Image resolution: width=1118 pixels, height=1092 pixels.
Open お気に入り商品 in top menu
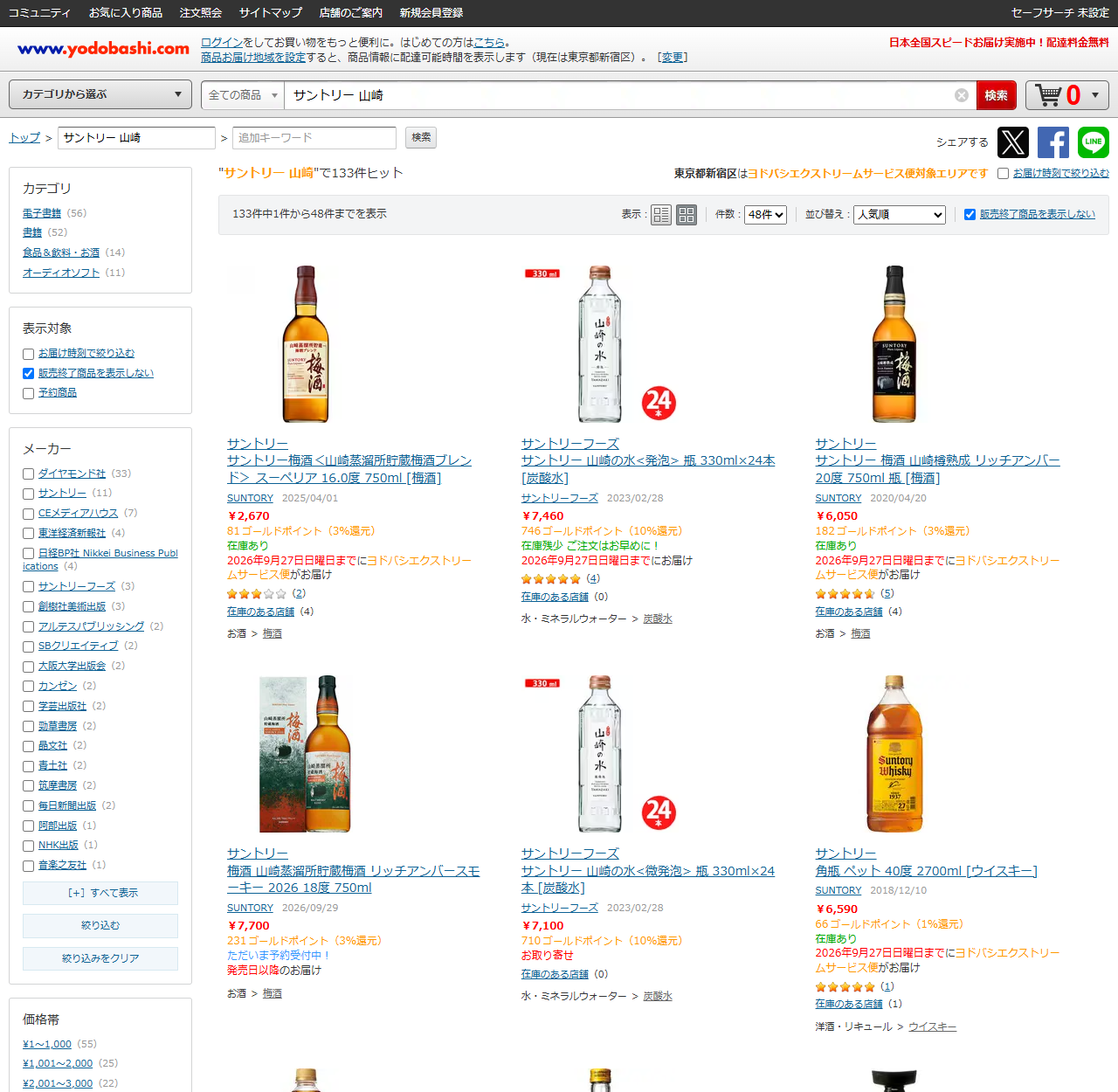pyautogui.click(x=126, y=13)
